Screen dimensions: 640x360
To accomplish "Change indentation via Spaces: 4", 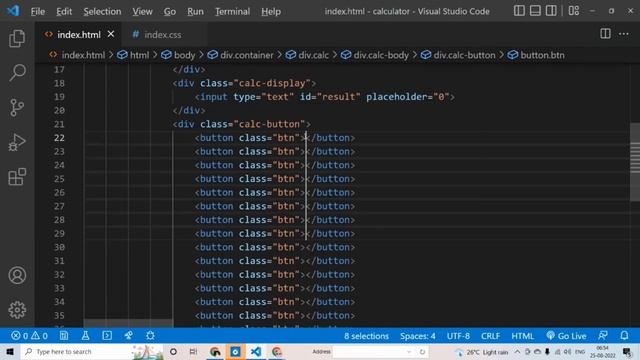I will [x=418, y=336].
